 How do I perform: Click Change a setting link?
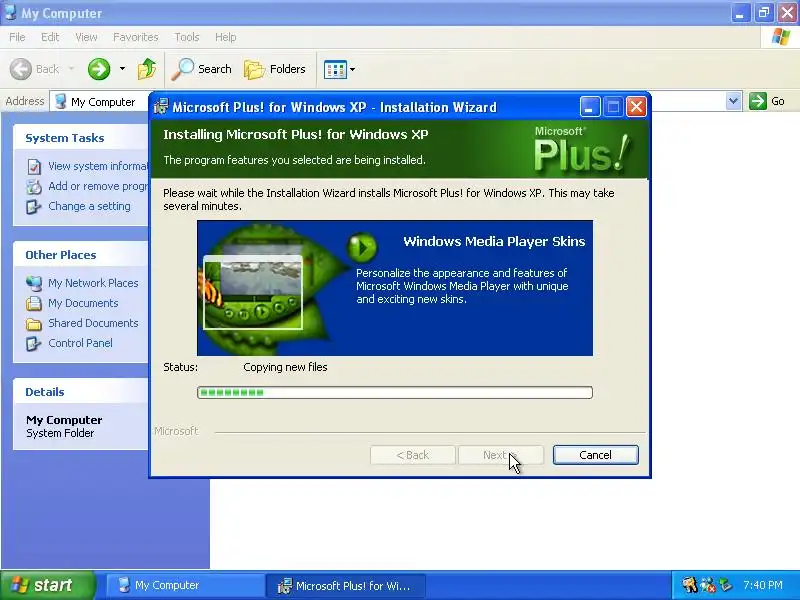[89, 206]
